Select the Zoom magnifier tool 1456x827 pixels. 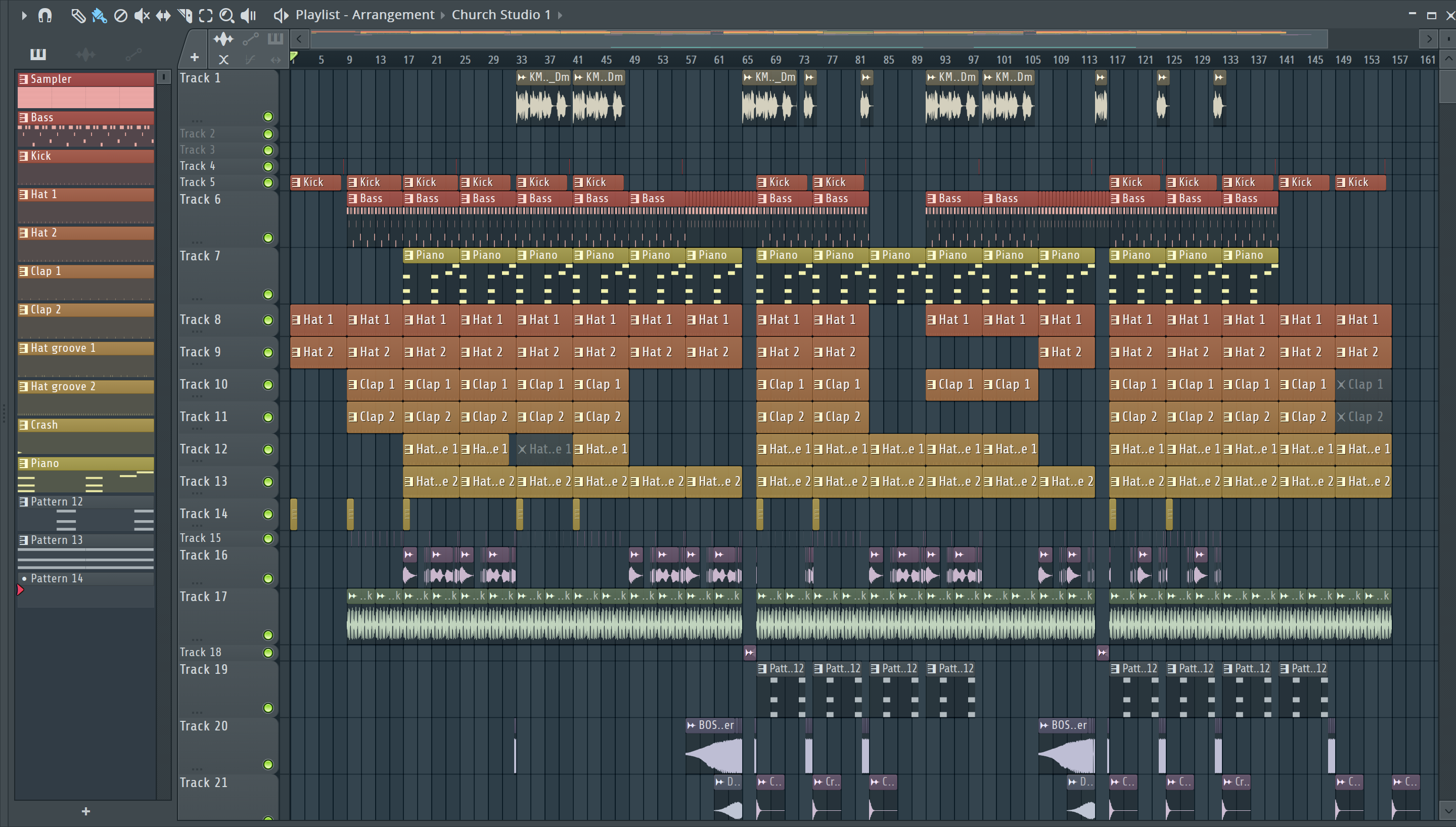[x=226, y=15]
